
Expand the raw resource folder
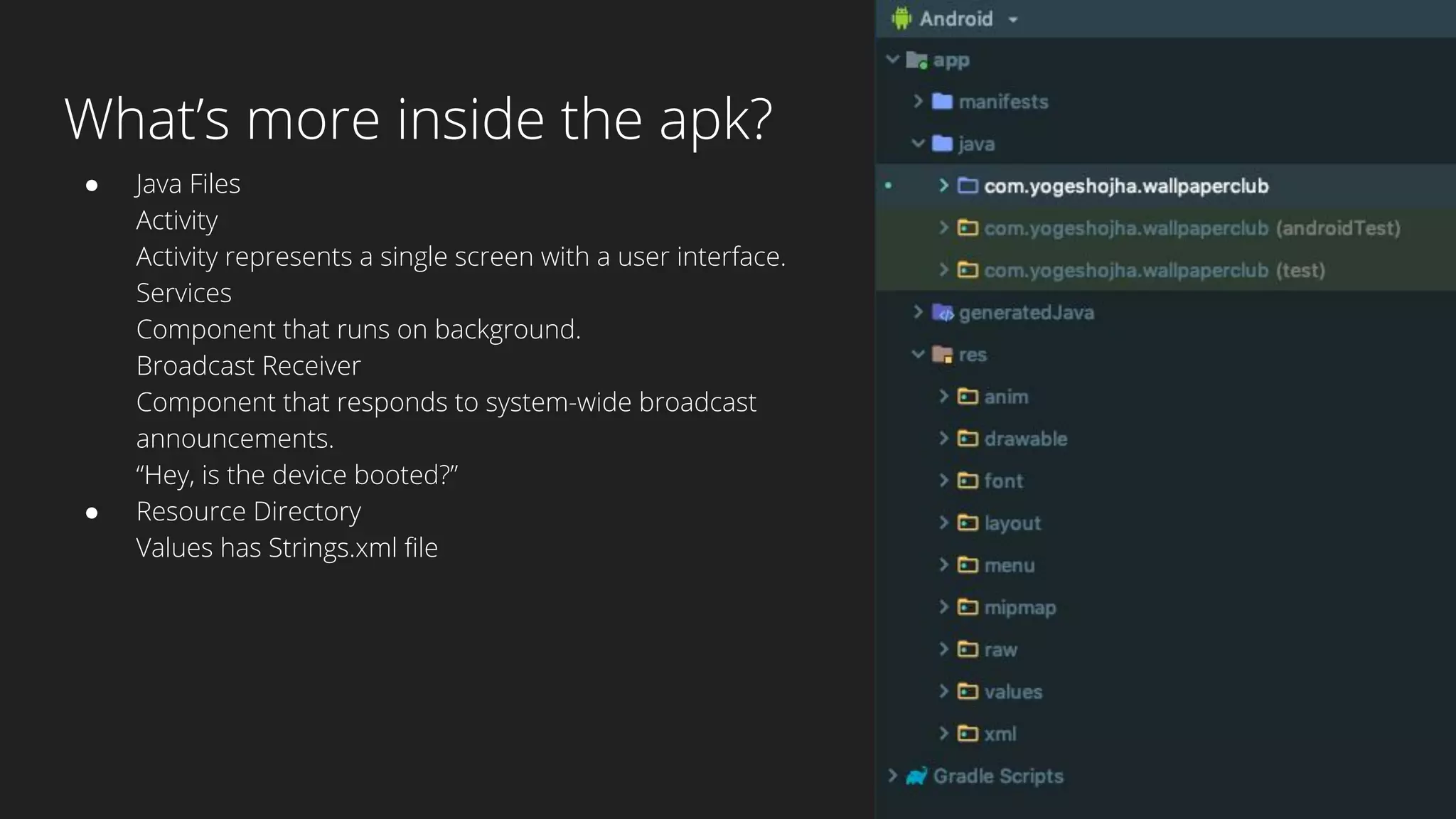point(944,649)
